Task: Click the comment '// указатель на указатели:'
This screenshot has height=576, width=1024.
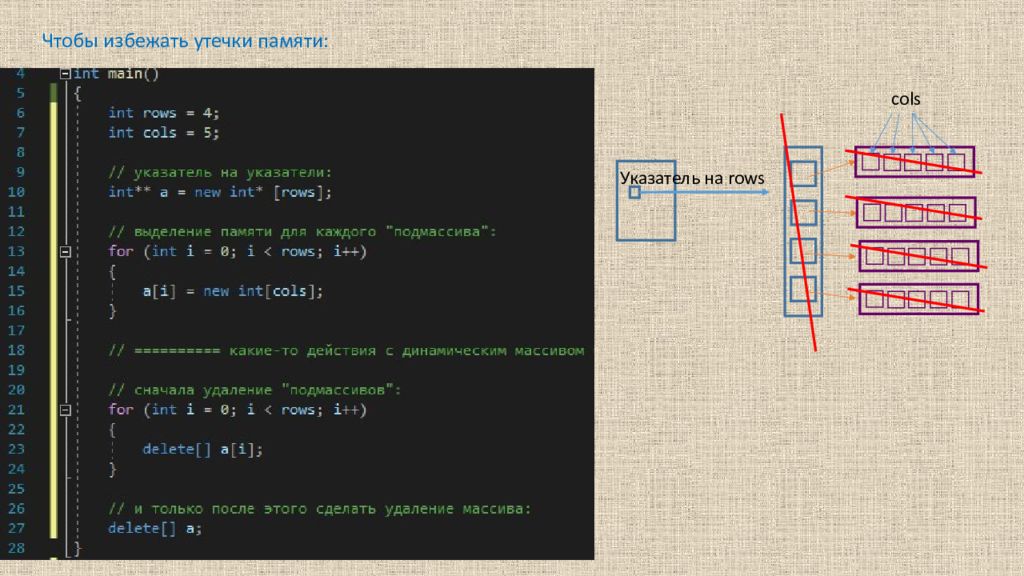Action: click(220, 172)
